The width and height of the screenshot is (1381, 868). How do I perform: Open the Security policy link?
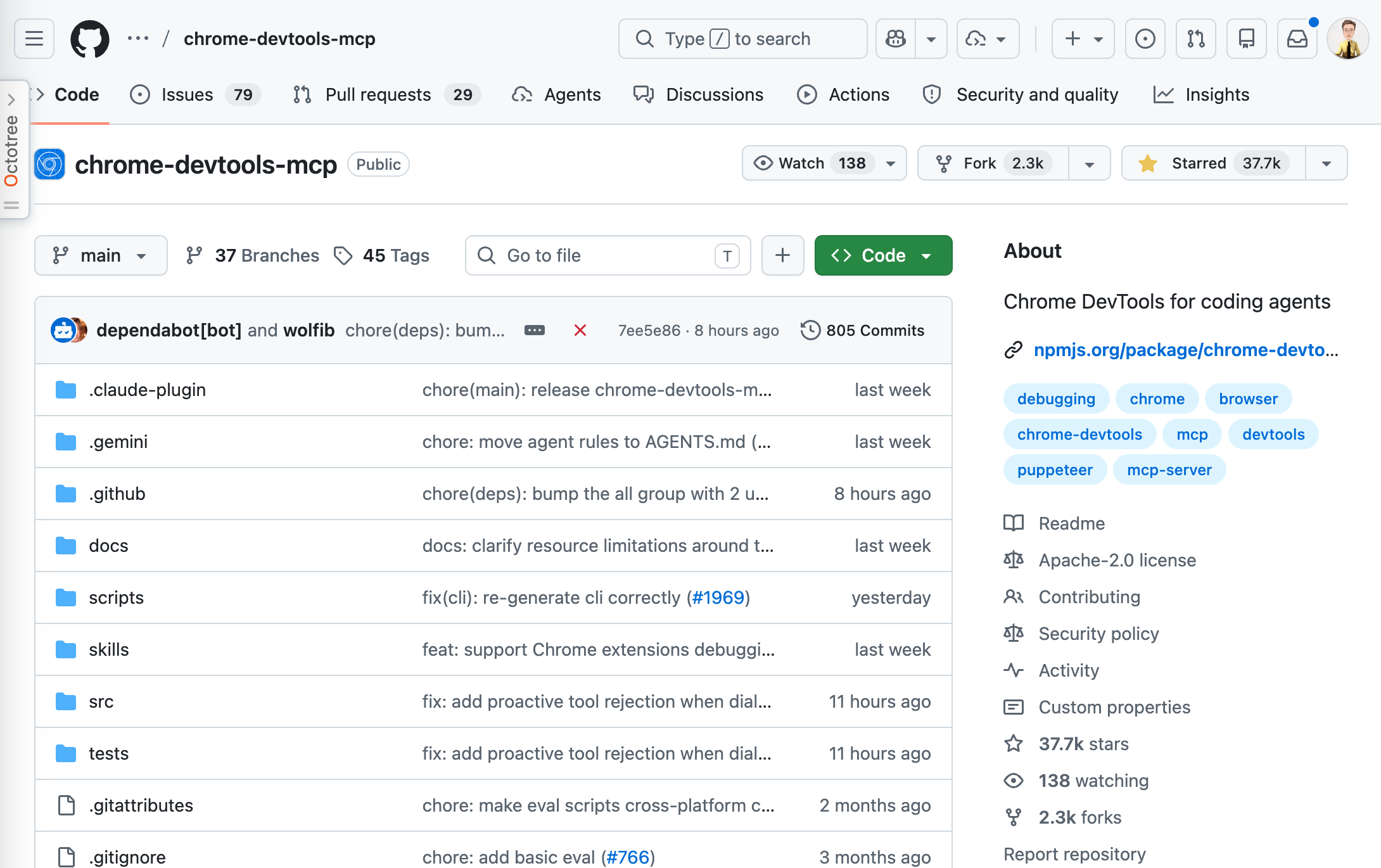1098,634
